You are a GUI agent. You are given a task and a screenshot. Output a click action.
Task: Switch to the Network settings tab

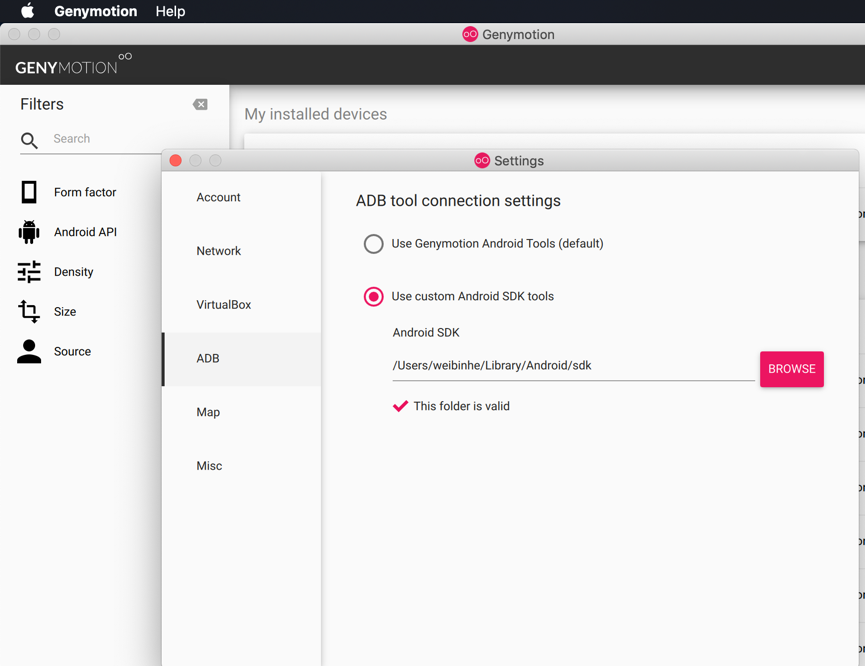[241, 251]
